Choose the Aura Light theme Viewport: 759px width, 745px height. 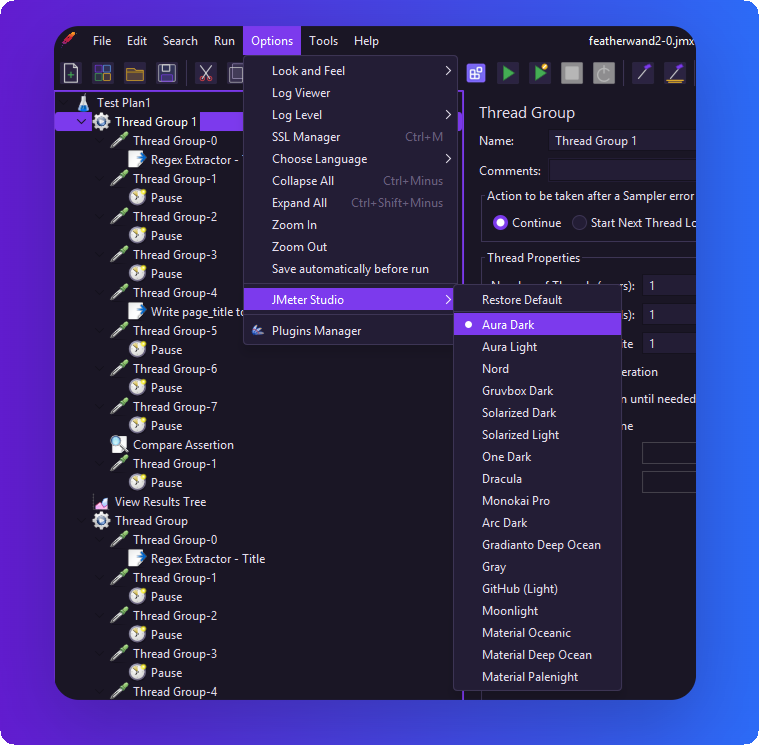(x=537, y=347)
